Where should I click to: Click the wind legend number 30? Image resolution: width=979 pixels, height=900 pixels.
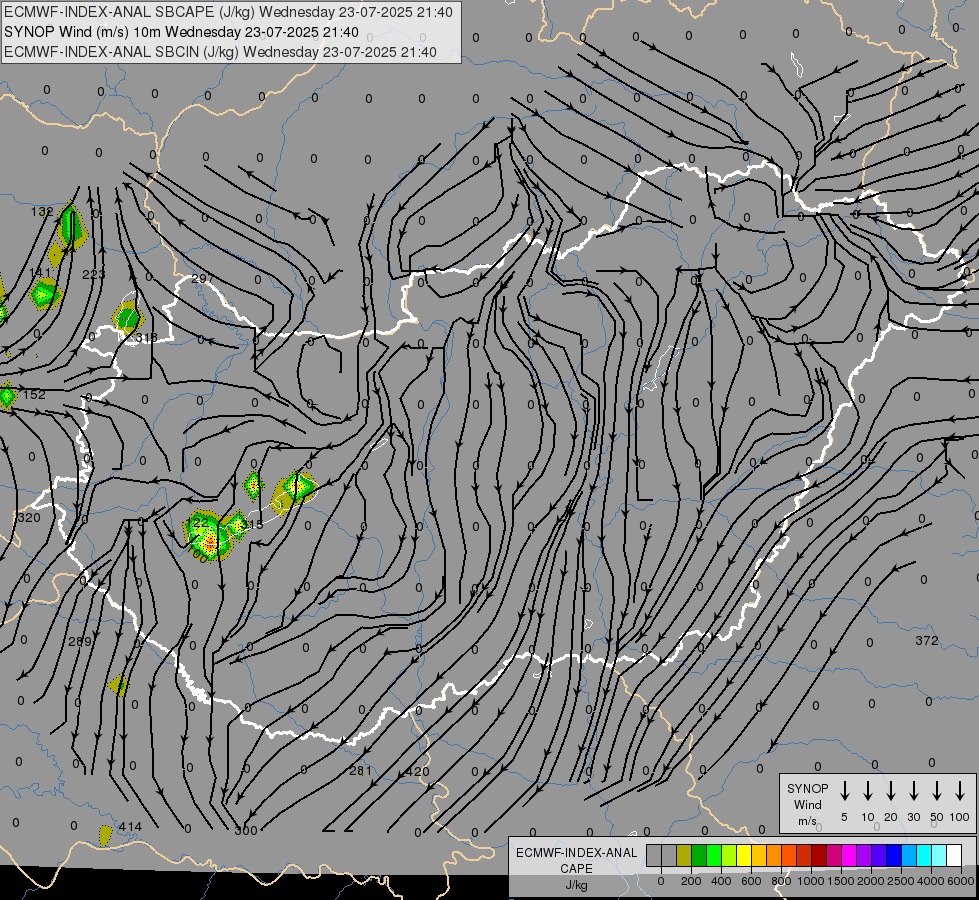coord(913,817)
